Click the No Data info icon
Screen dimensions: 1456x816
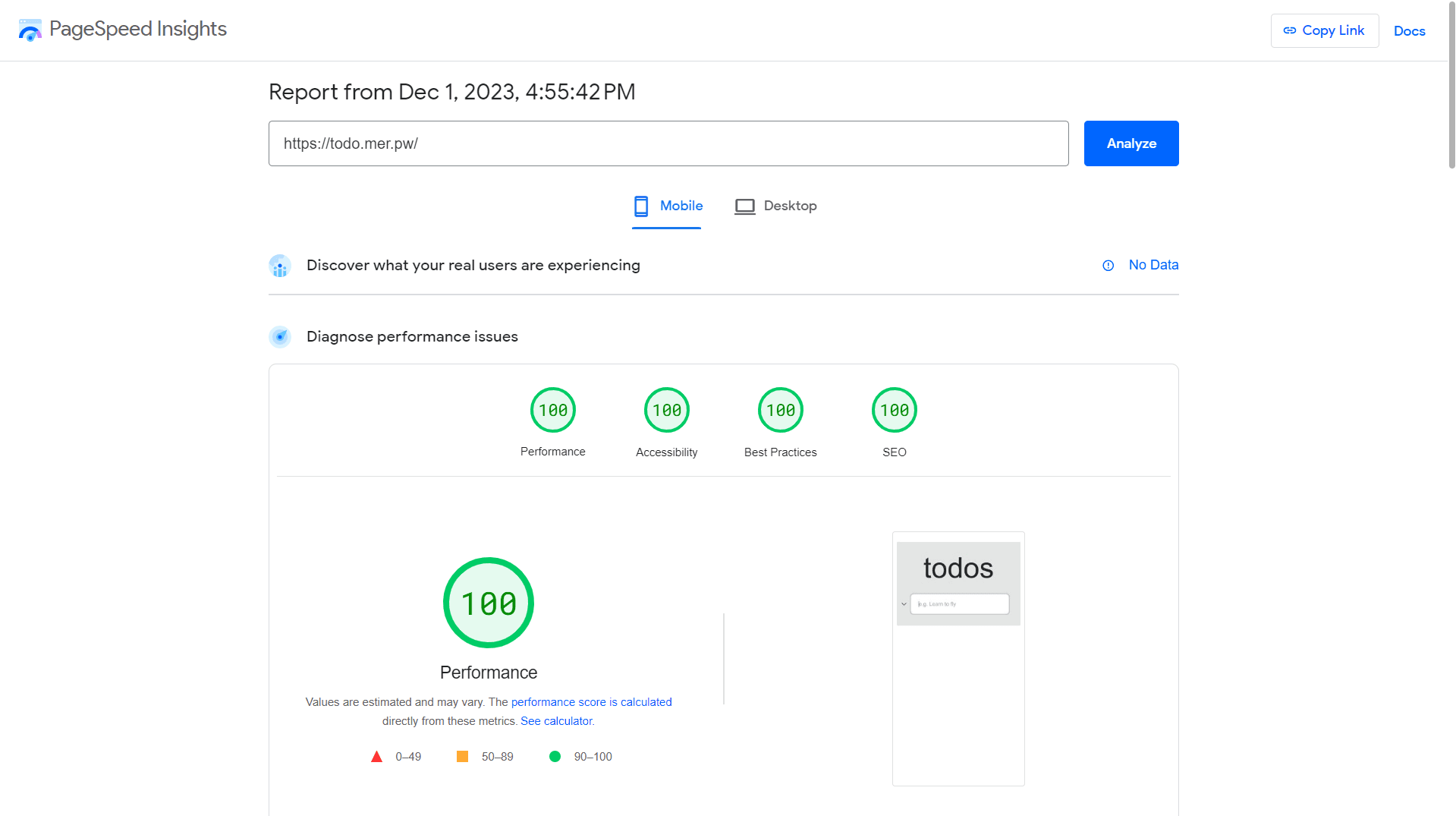pyautogui.click(x=1108, y=266)
